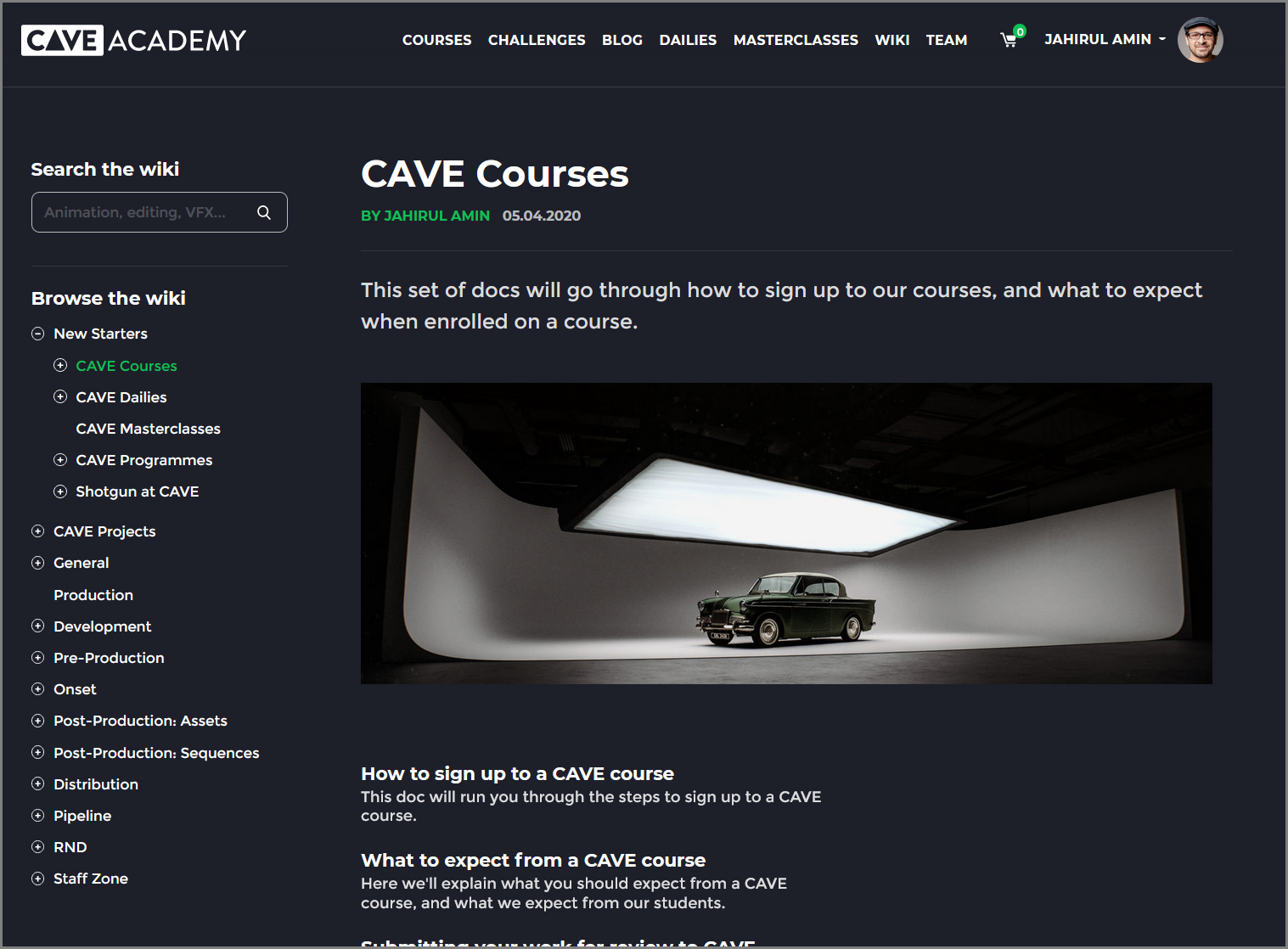Open the Post-Production: Assets page
The image size is (1288, 949).
click(140, 721)
